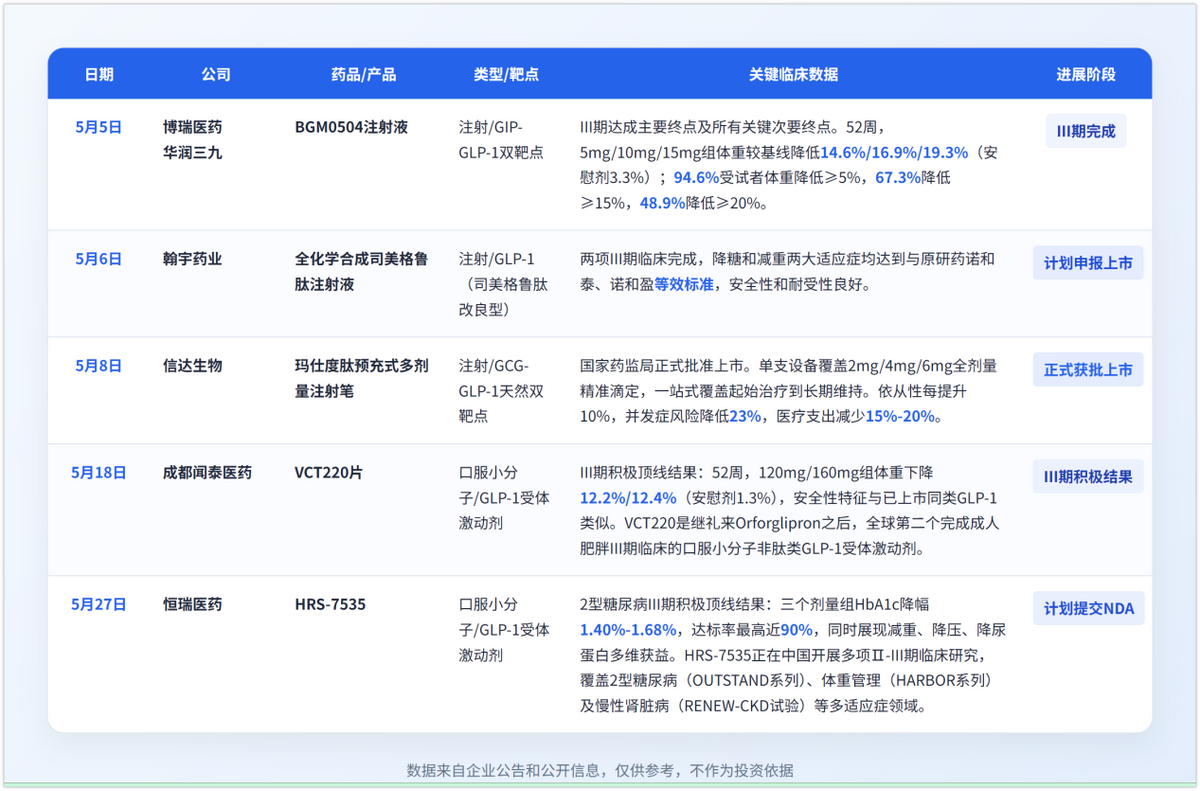This screenshot has height=791, width=1200.
Task: Select the 5月18日 date cell
Action: tap(98, 472)
